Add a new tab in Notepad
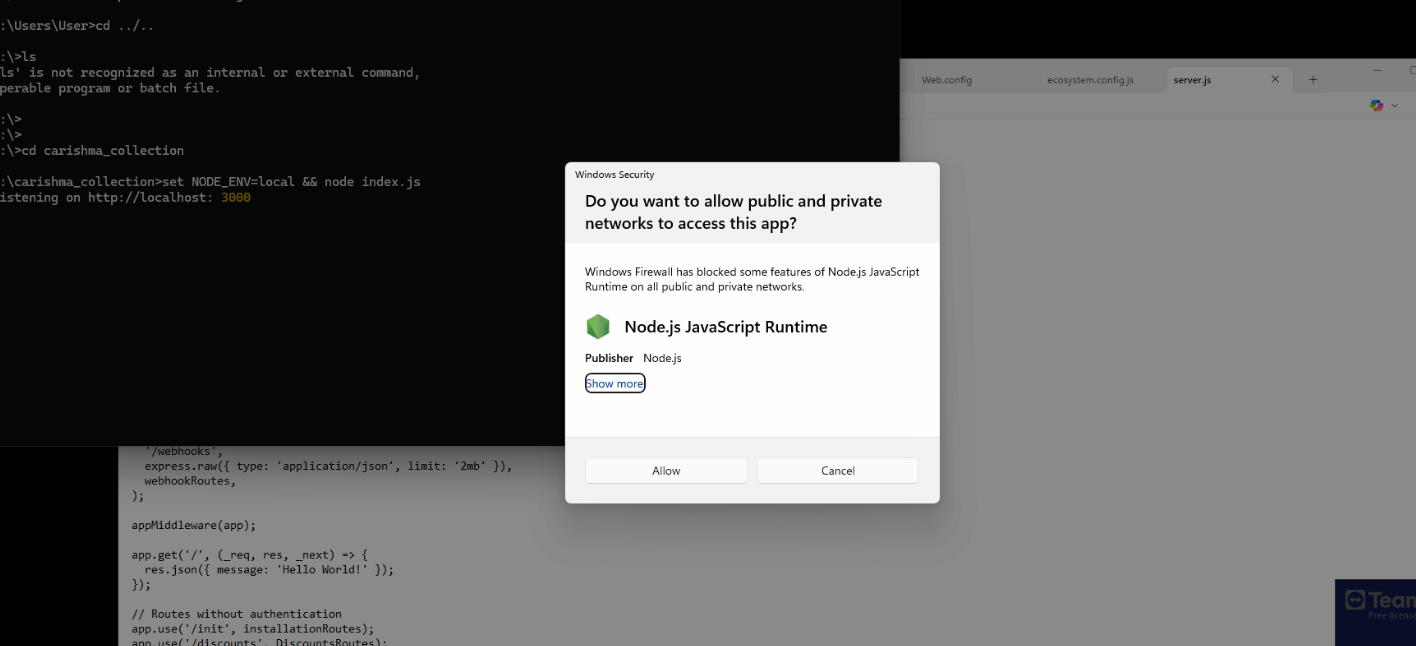Viewport: 1416px width, 646px height. [x=1313, y=79]
